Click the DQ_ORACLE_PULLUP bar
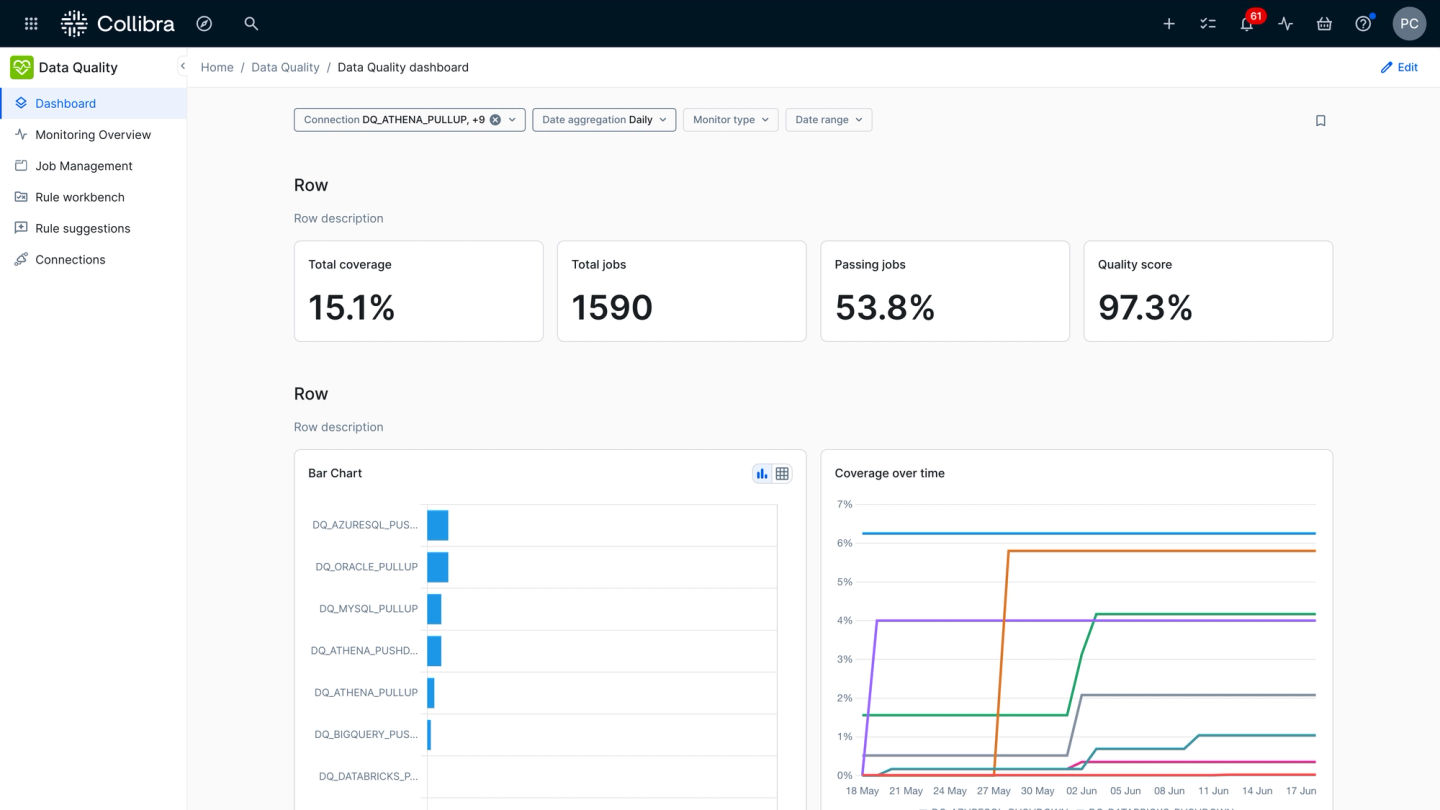The image size is (1440, 810). coord(438,567)
